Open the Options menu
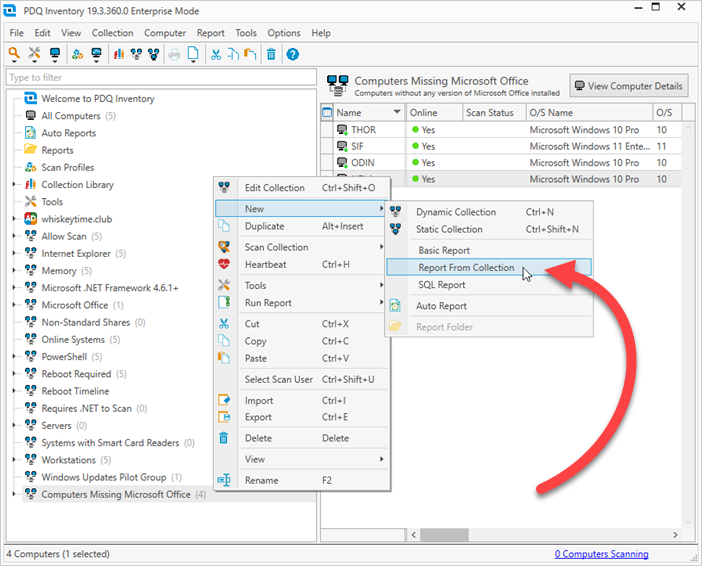The image size is (702, 566). pyautogui.click(x=284, y=33)
